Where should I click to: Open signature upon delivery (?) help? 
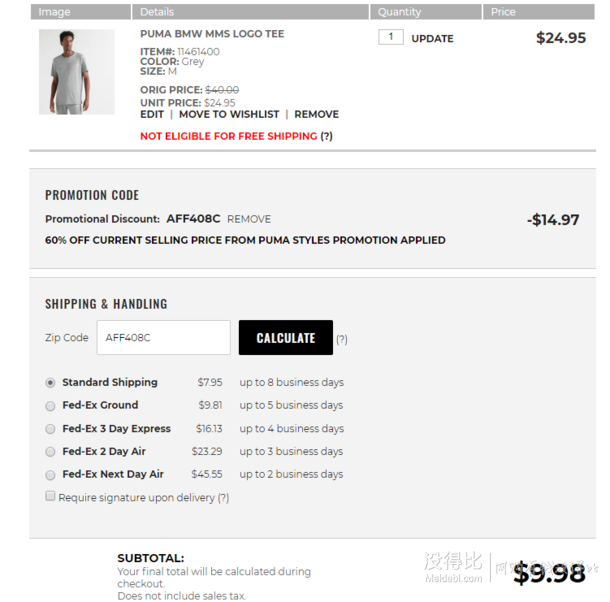click(x=223, y=498)
